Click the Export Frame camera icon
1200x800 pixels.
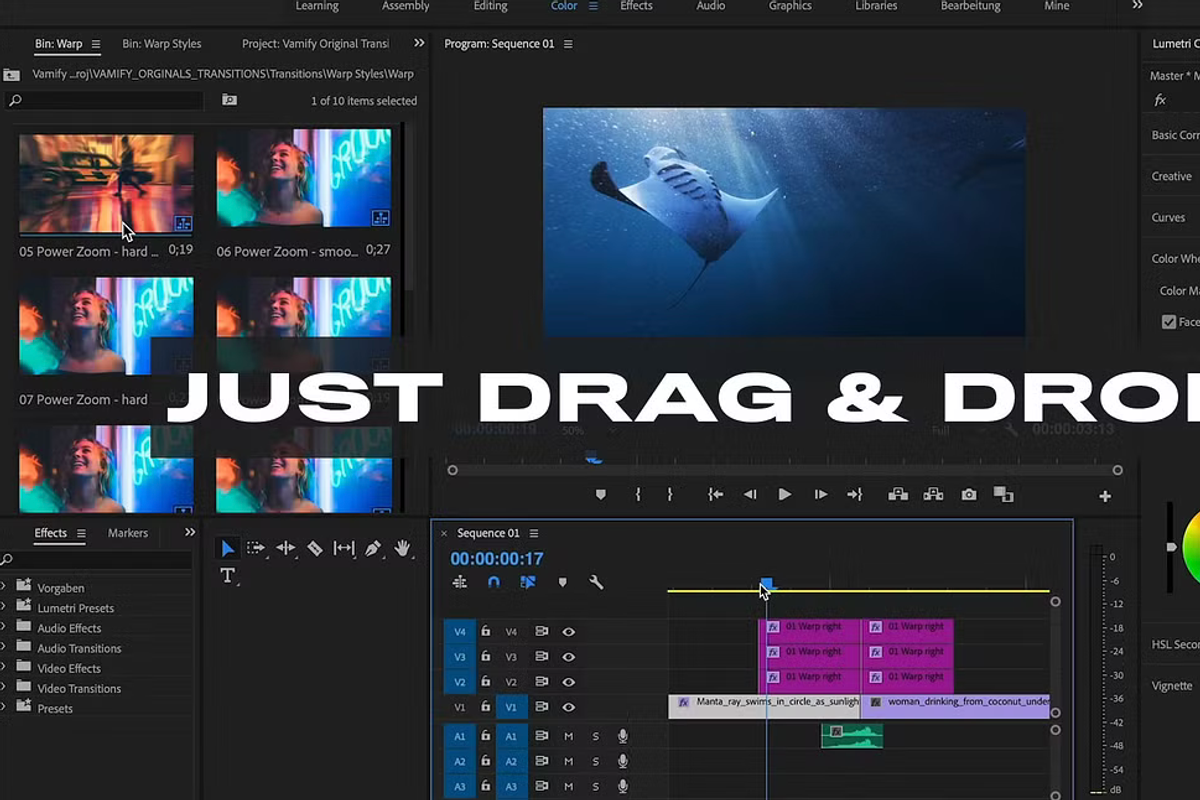point(968,495)
